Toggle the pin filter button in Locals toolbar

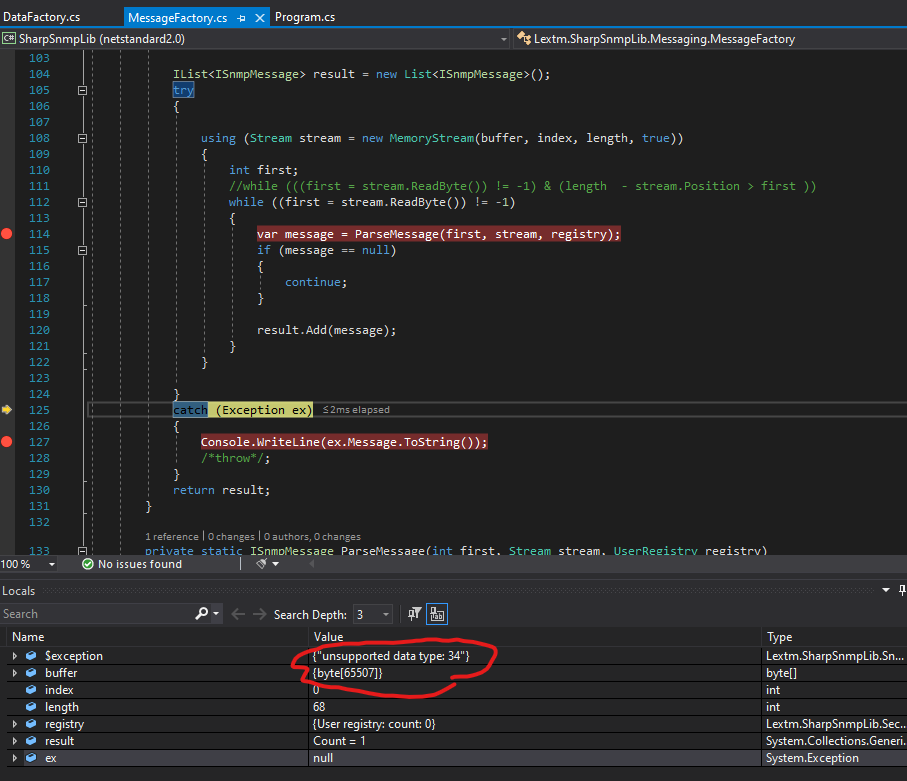[x=416, y=614]
